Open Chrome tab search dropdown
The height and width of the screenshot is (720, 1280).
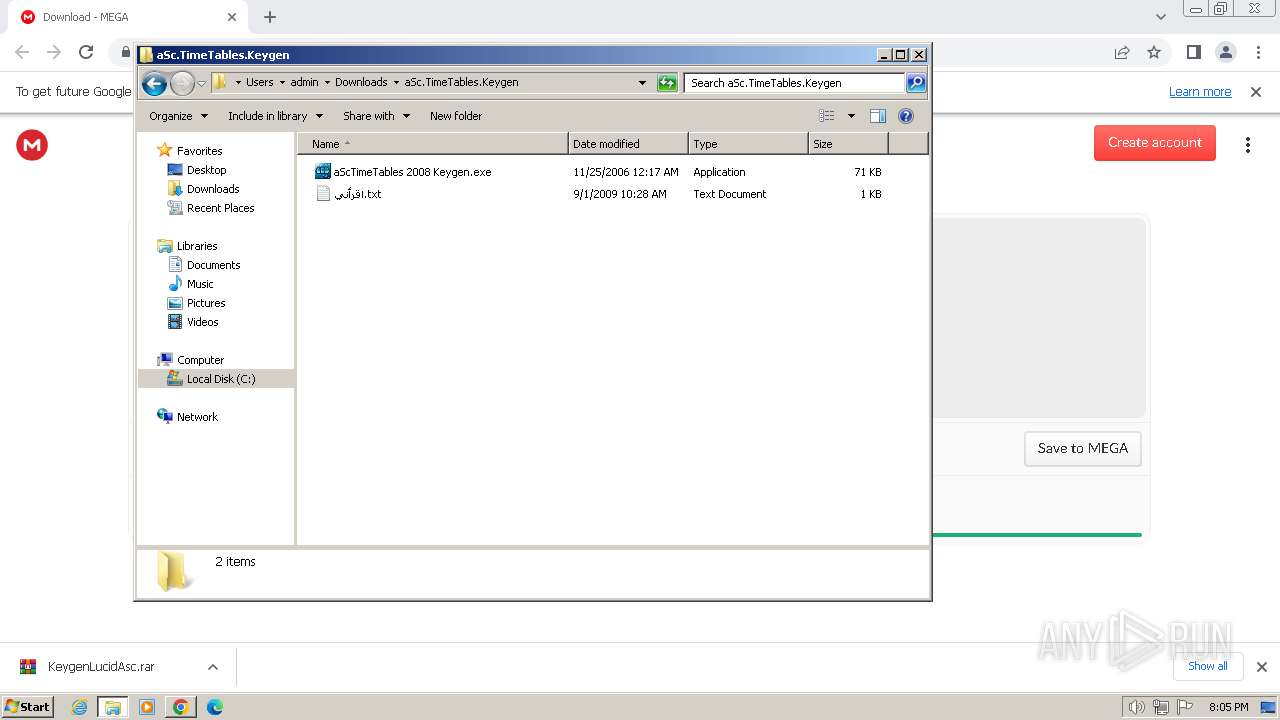1161,17
